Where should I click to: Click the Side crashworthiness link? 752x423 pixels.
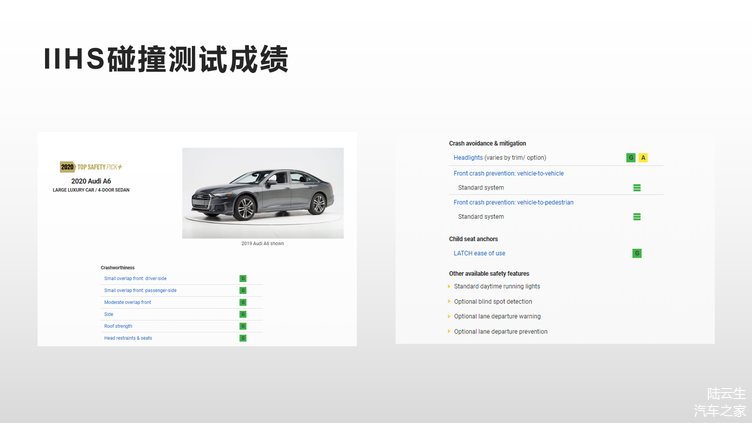[109, 314]
